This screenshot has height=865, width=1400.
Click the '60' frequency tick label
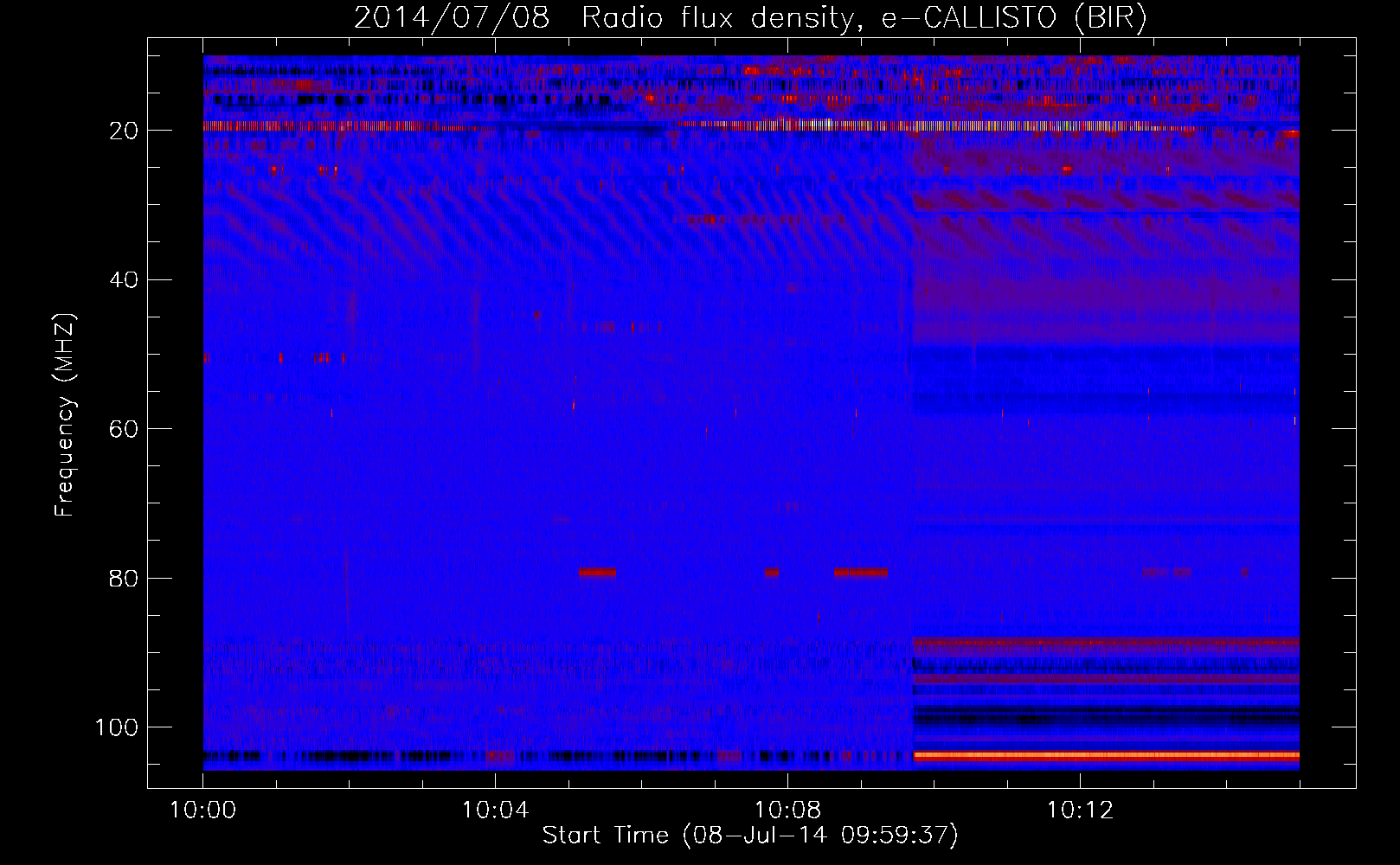pos(125,429)
